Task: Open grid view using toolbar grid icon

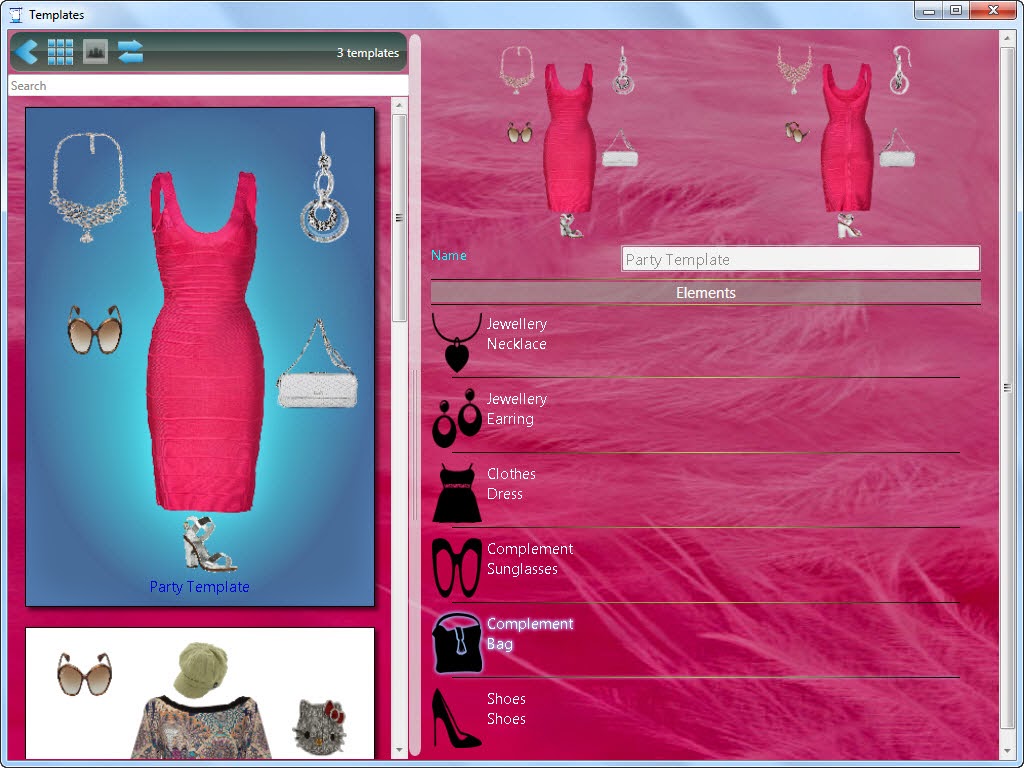Action: (60, 51)
